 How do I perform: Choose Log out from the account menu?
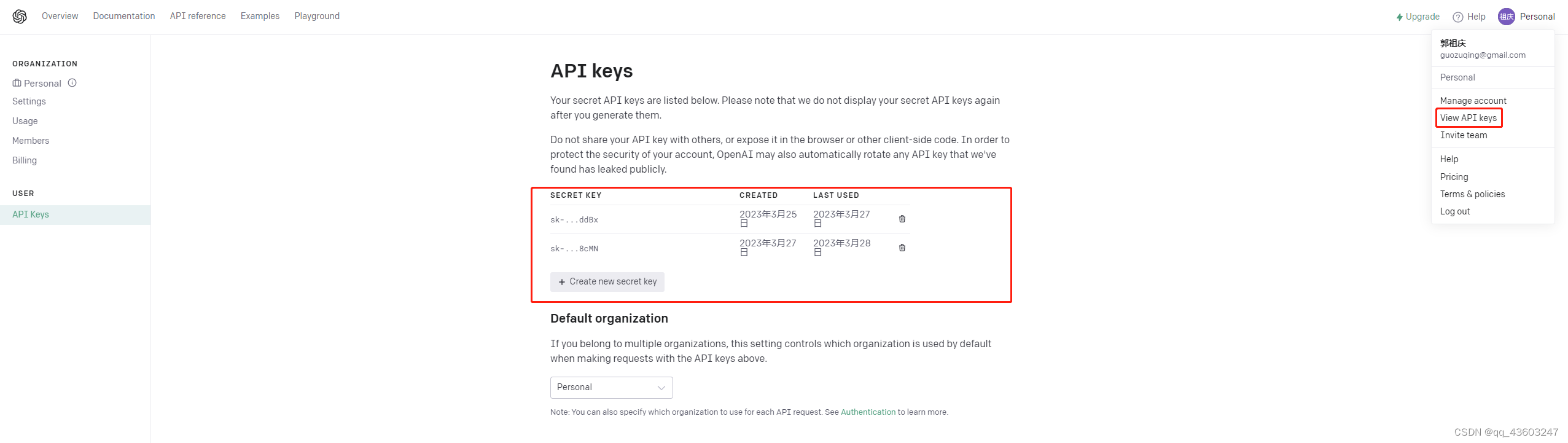click(x=1454, y=211)
